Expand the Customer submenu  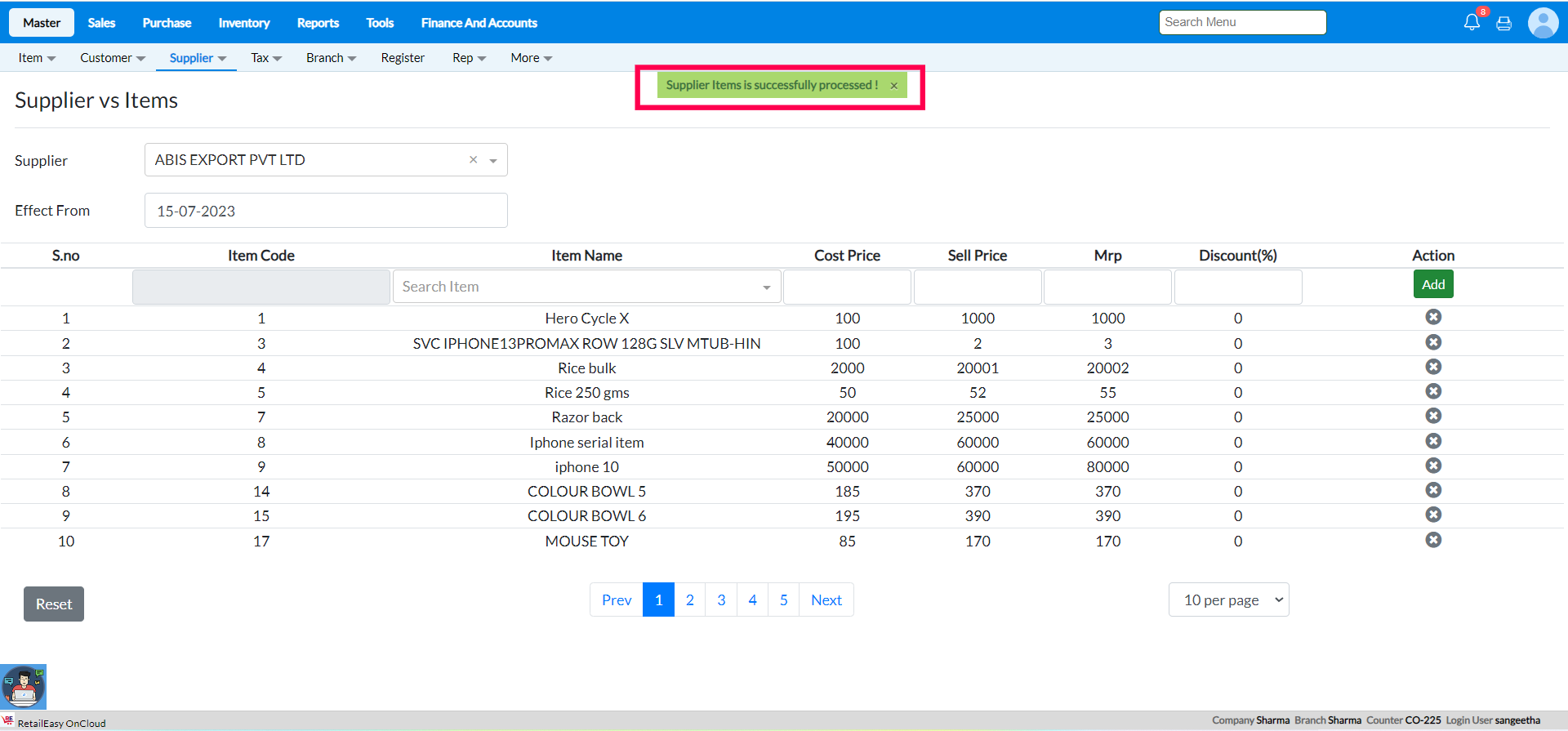112,58
